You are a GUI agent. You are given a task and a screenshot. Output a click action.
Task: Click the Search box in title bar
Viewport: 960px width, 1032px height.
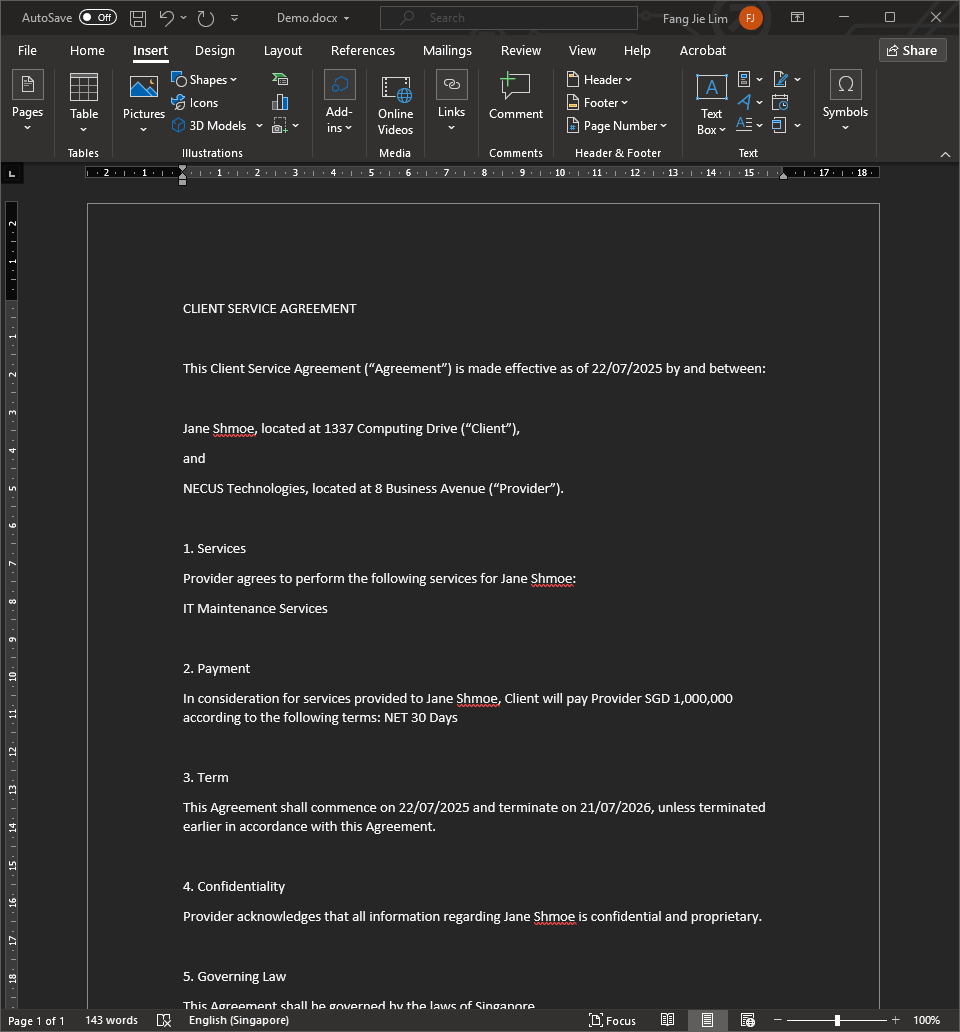(x=509, y=18)
